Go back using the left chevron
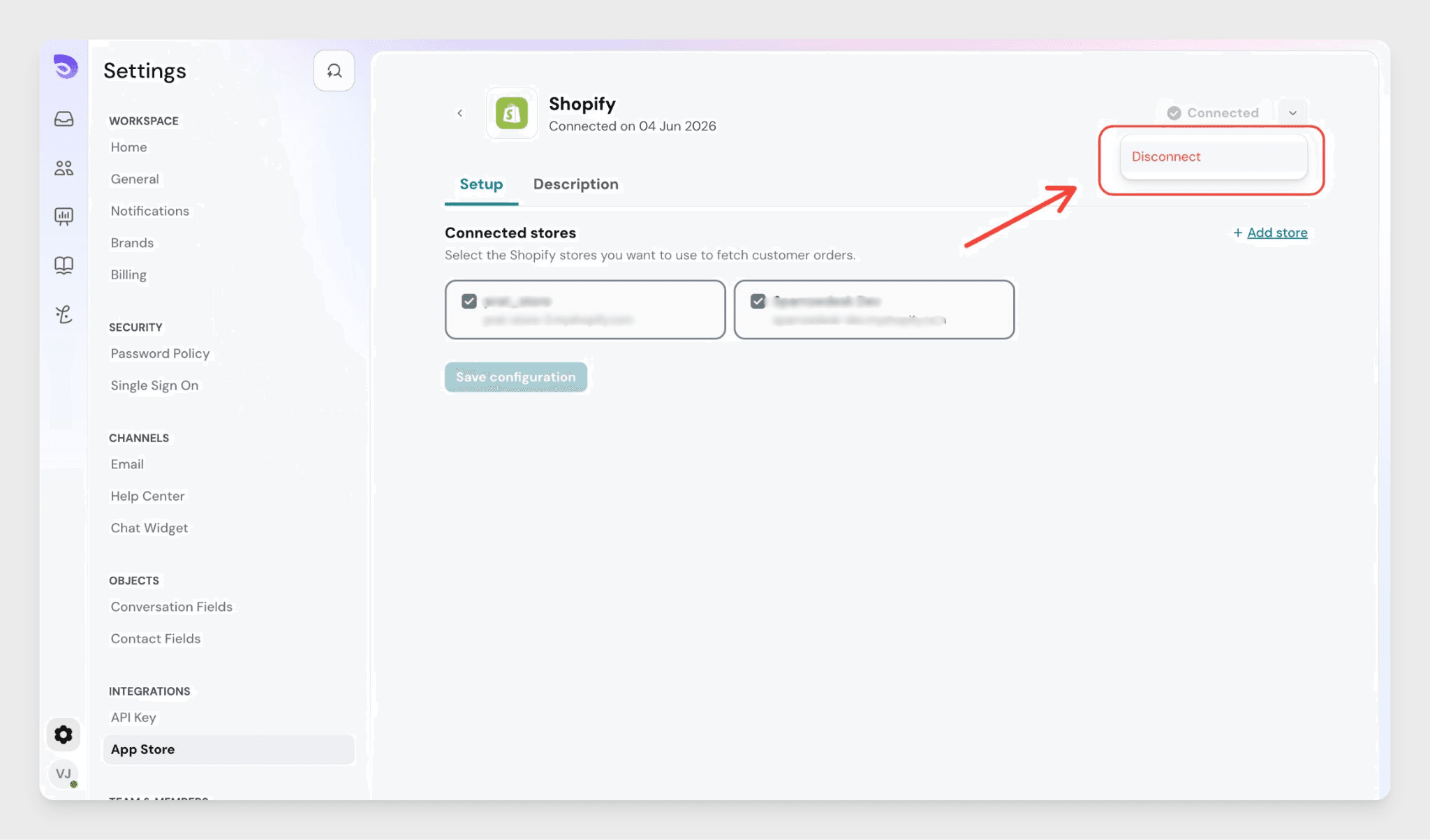Viewport: 1430px width, 840px height. [x=459, y=113]
